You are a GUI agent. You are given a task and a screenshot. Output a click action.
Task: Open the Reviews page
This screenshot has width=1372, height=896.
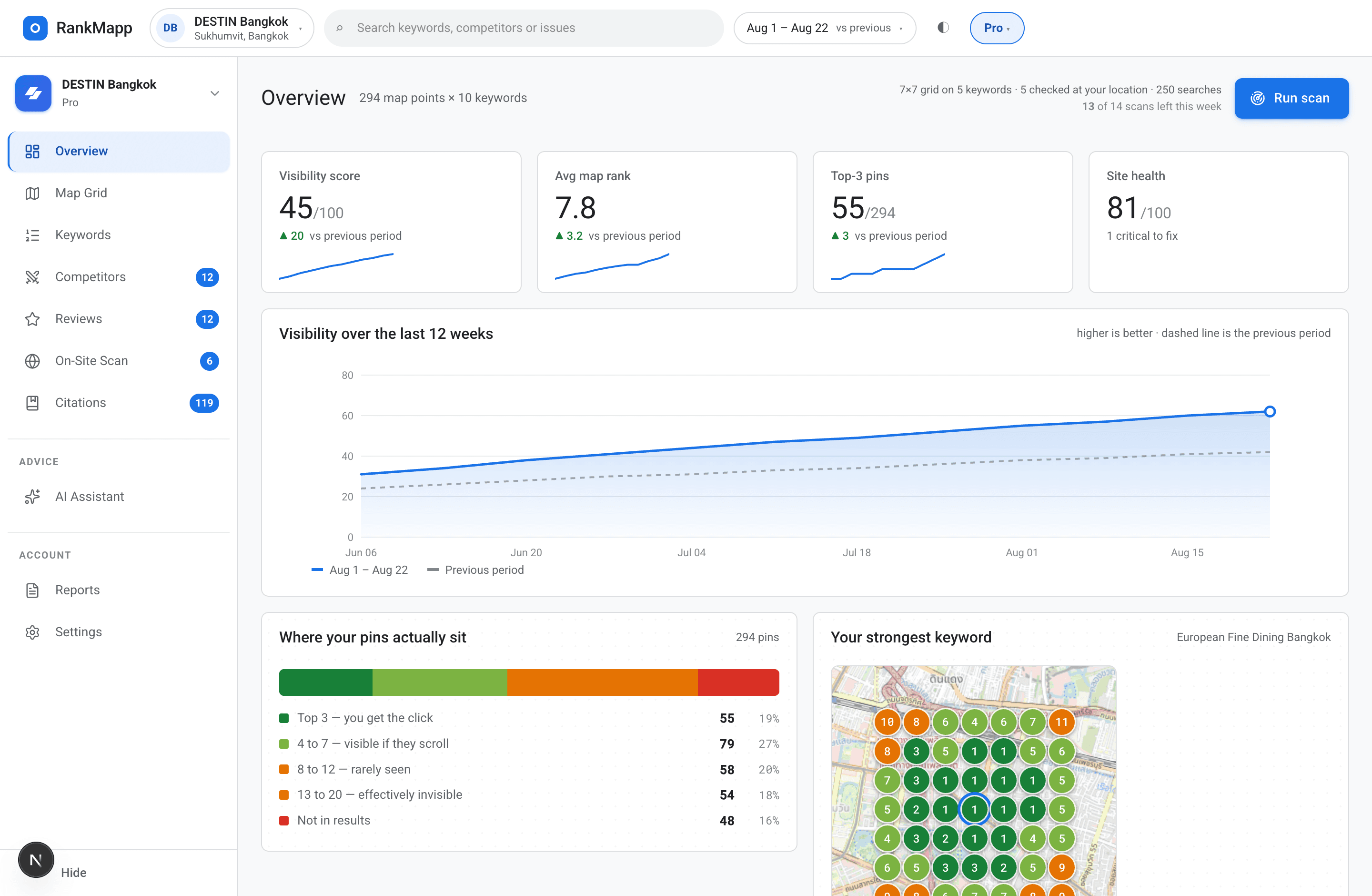point(119,319)
